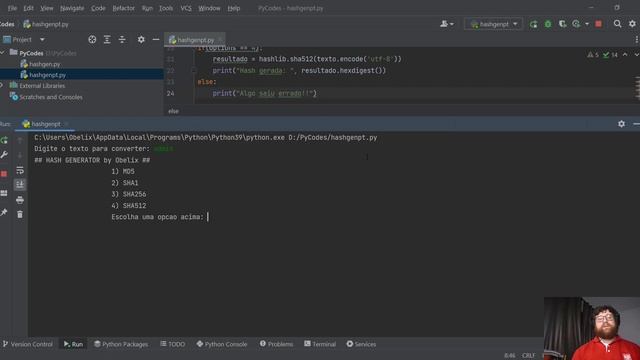Open Run panel settings gear
The image size is (640, 360).
[621, 124]
